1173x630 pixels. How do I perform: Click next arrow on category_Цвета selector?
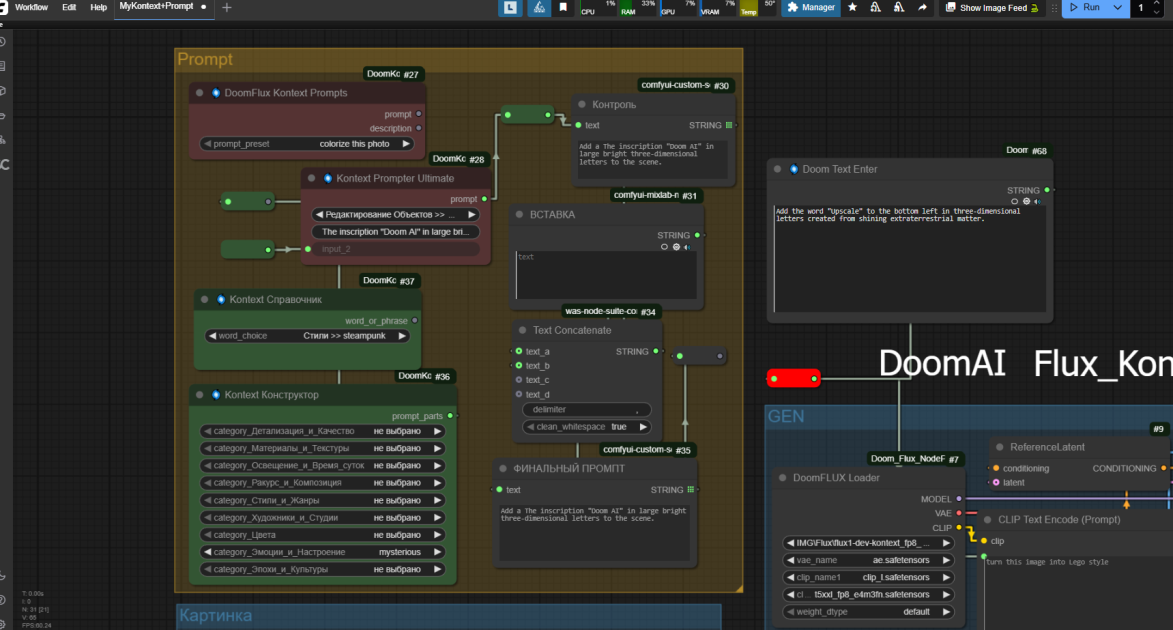(438, 535)
